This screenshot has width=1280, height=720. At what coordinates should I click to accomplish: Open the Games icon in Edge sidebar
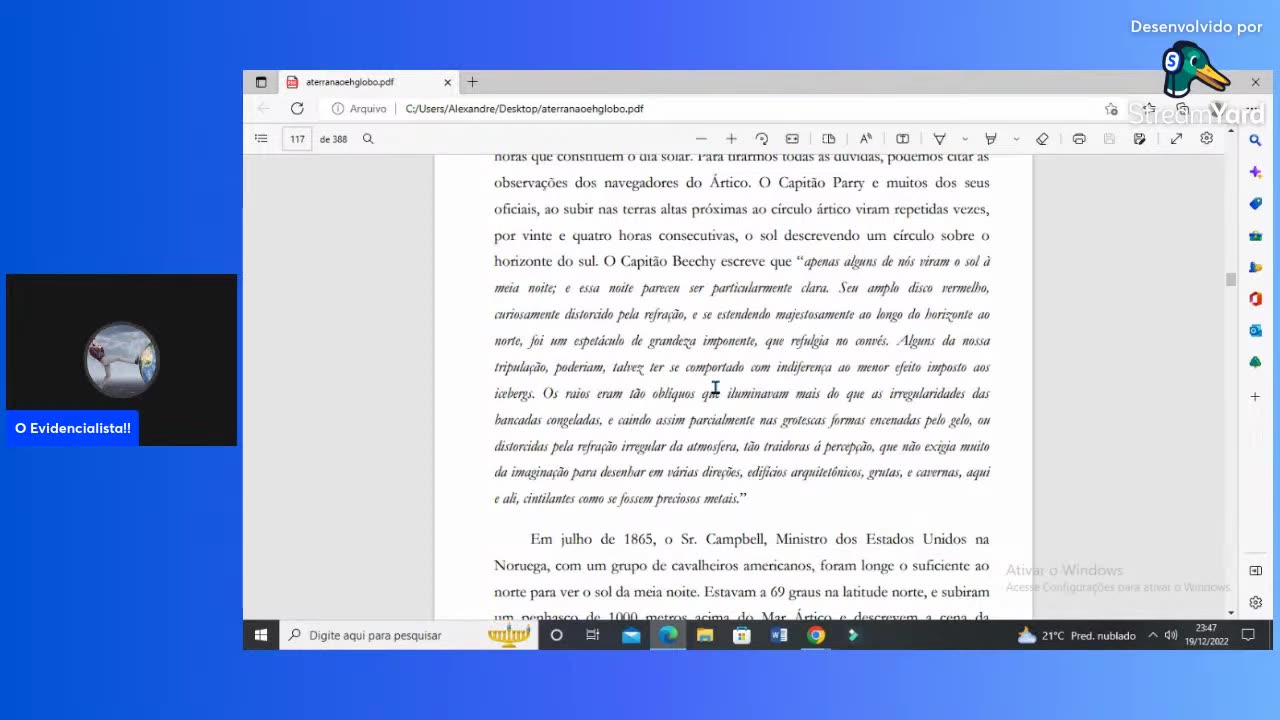(1255, 267)
